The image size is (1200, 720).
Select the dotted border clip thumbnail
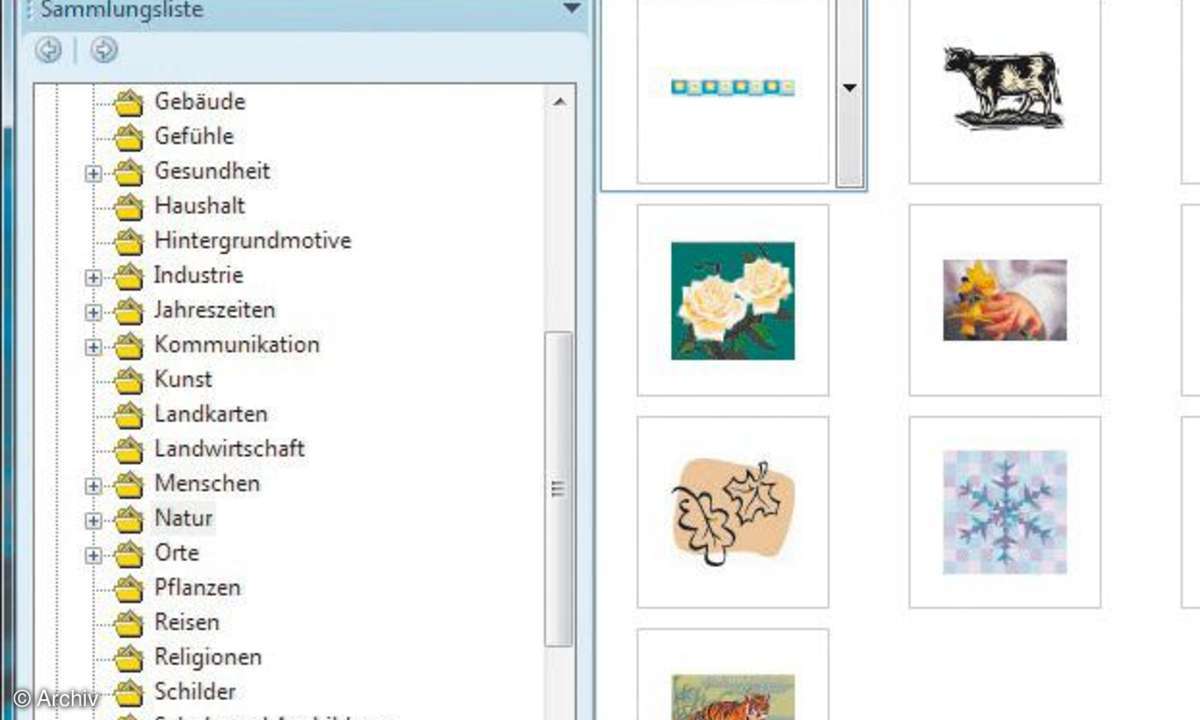coord(733,90)
